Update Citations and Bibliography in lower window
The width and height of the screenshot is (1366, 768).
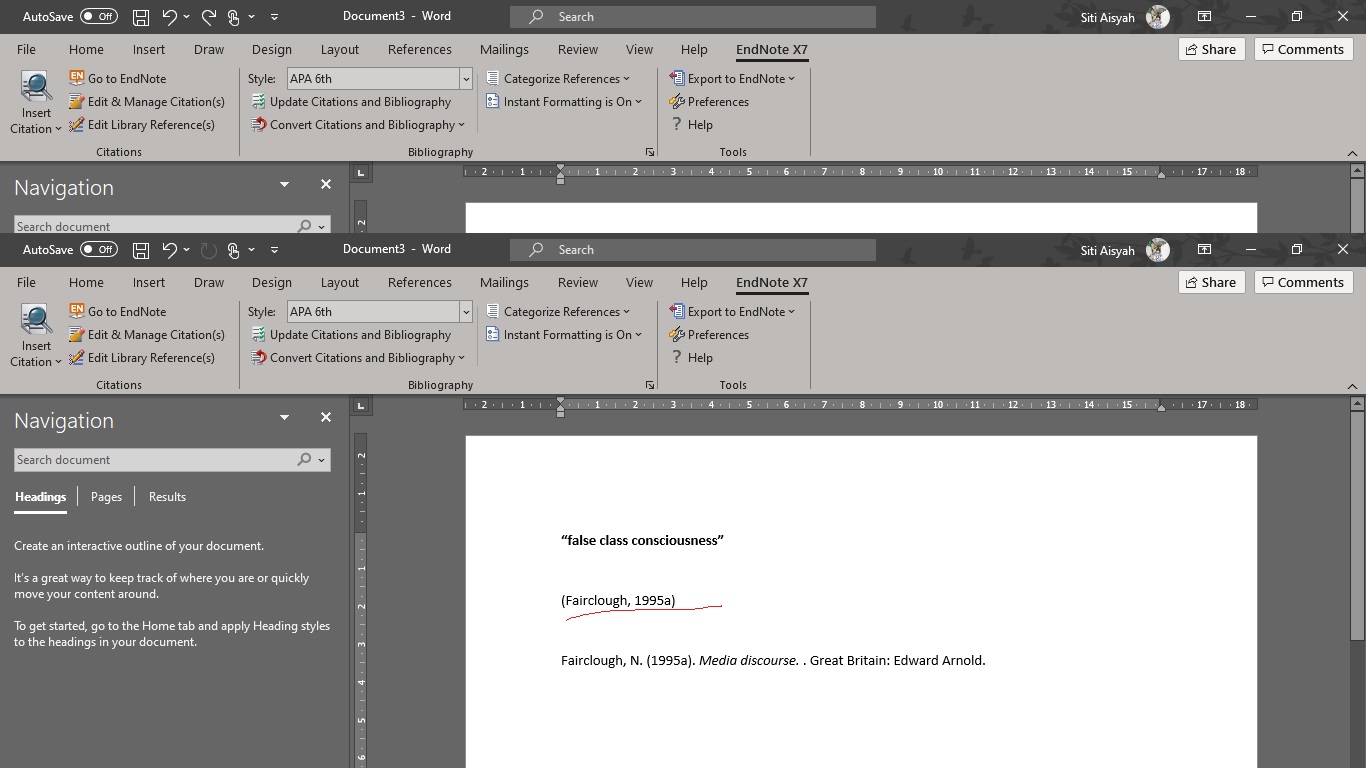tap(351, 335)
